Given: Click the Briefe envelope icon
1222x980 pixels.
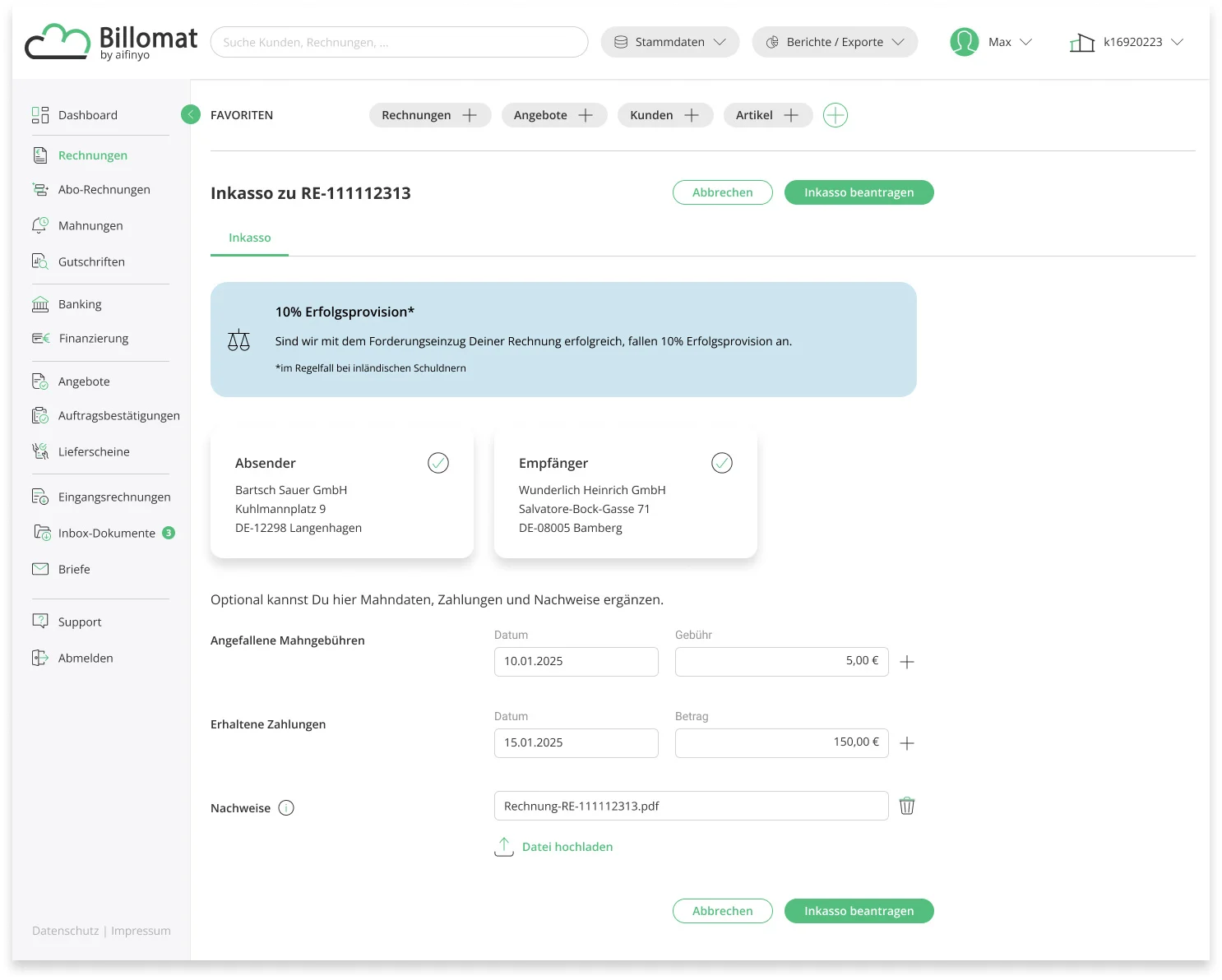Looking at the screenshot, I should (x=39, y=569).
